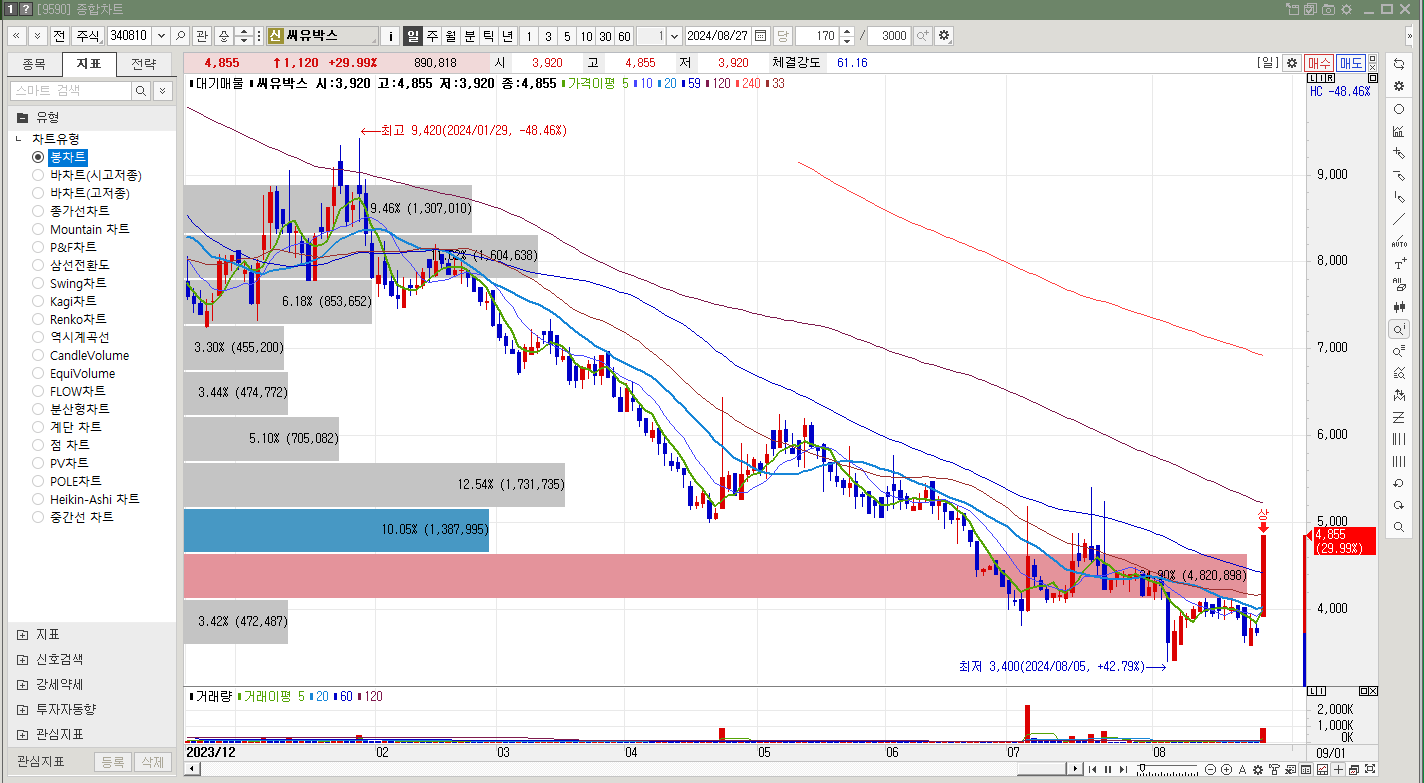Click the price bar settings gear next to [일]
Image resolution: width=1424 pixels, height=783 pixels.
1292,62
